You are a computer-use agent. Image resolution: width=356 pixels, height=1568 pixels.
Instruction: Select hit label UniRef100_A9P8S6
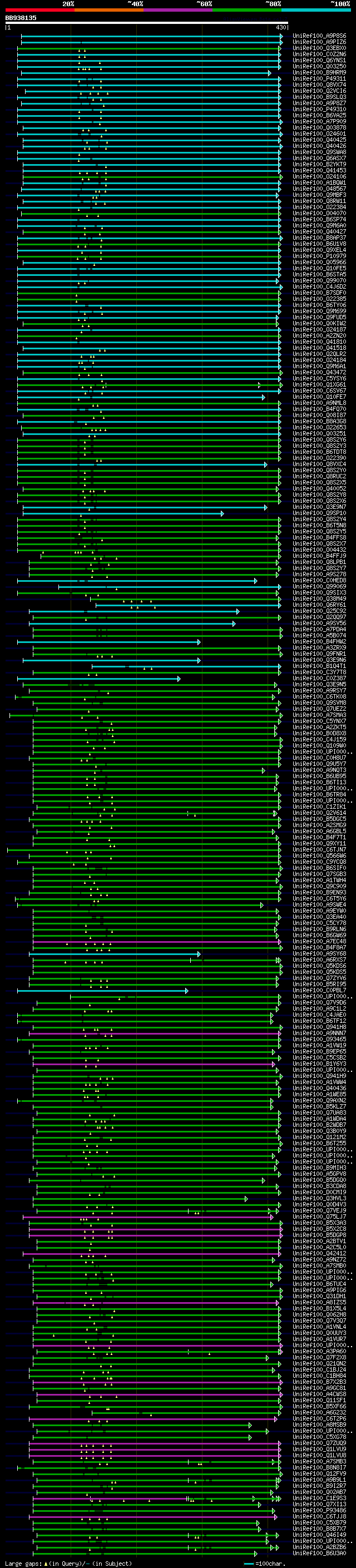(319, 36)
